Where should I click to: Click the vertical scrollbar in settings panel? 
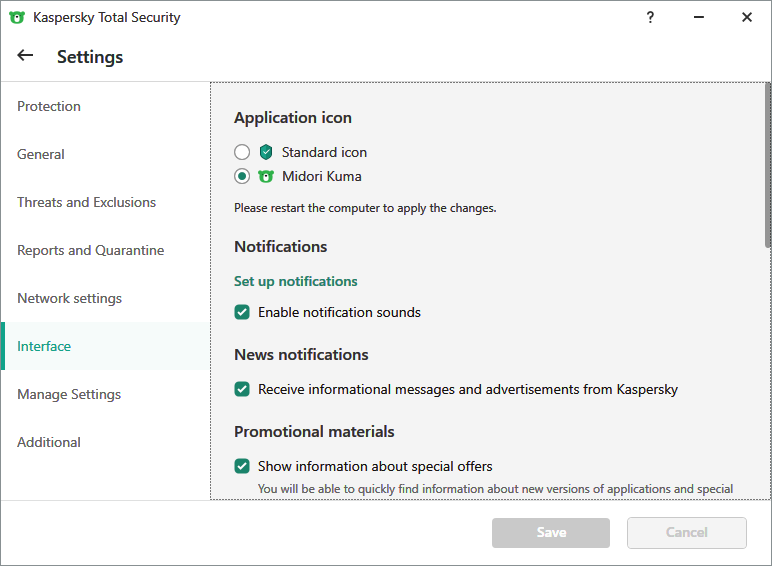pyautogui.click(x=767, y=165)
